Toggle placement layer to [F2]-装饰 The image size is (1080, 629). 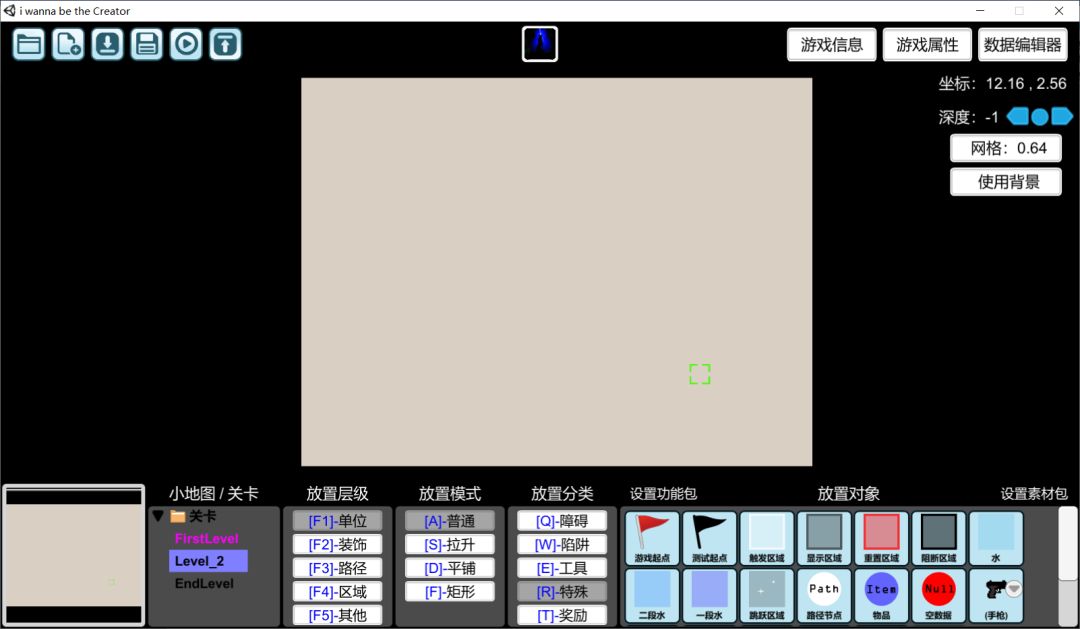[x=338, y=545]
